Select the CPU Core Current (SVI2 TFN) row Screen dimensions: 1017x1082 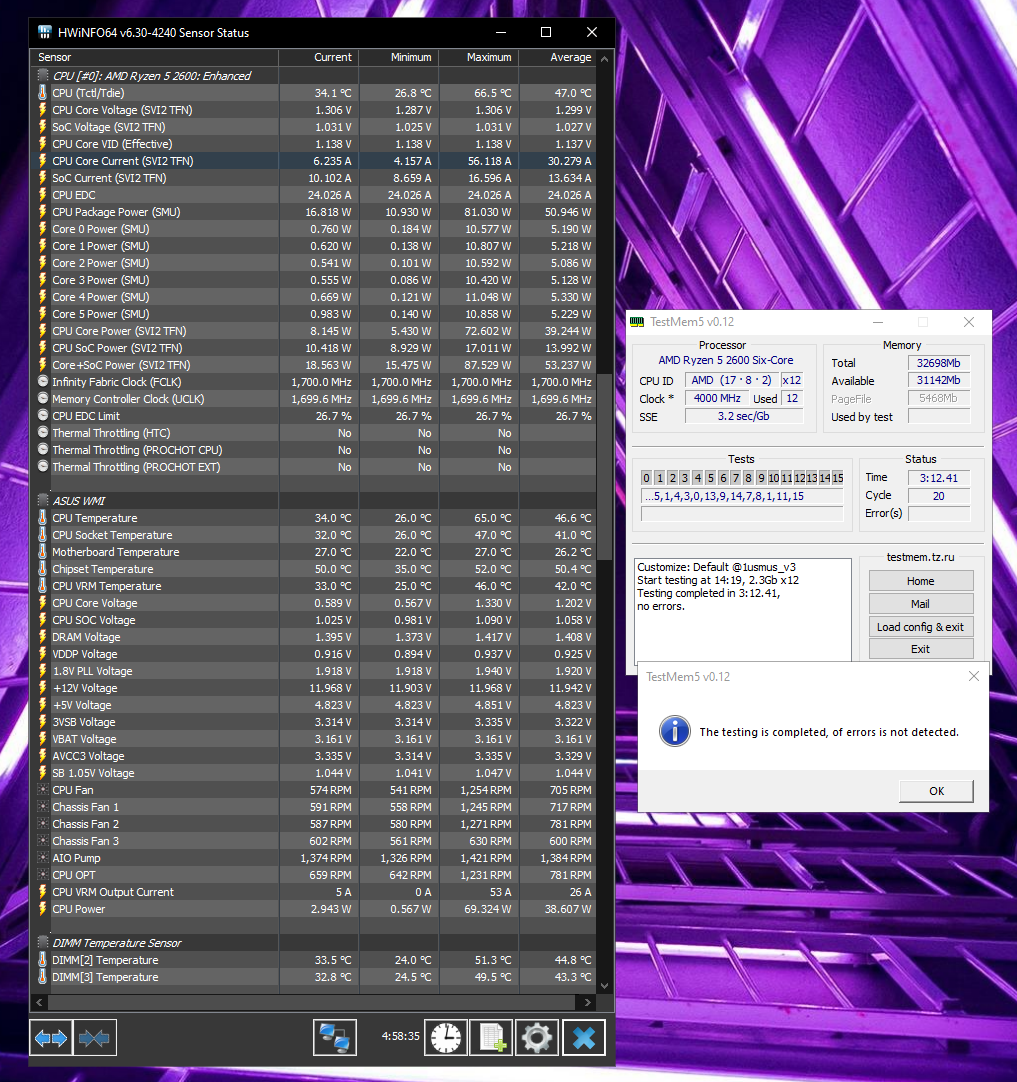[x=314, y=161]
